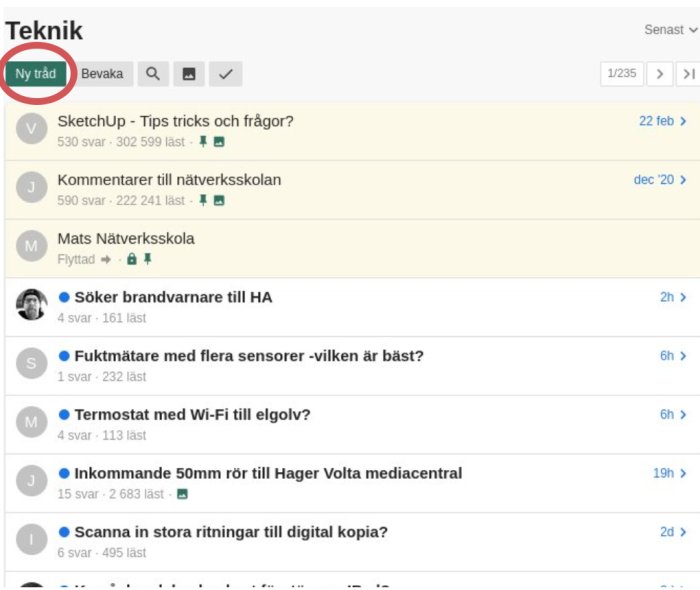
Task: Open the 22 feb latest post link
Action: pos(656,121)
